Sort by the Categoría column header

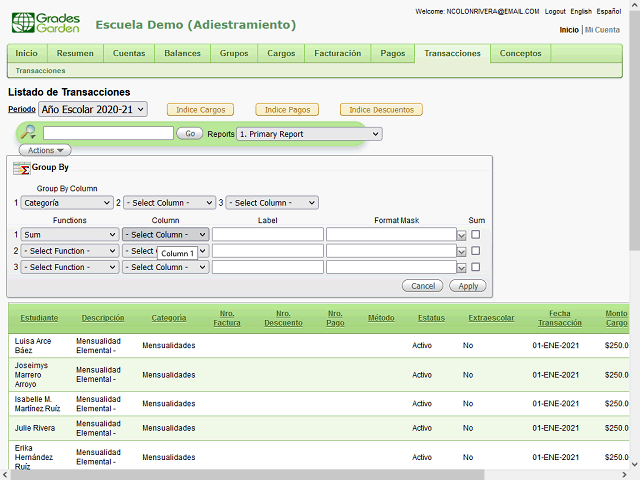[169, 318]
